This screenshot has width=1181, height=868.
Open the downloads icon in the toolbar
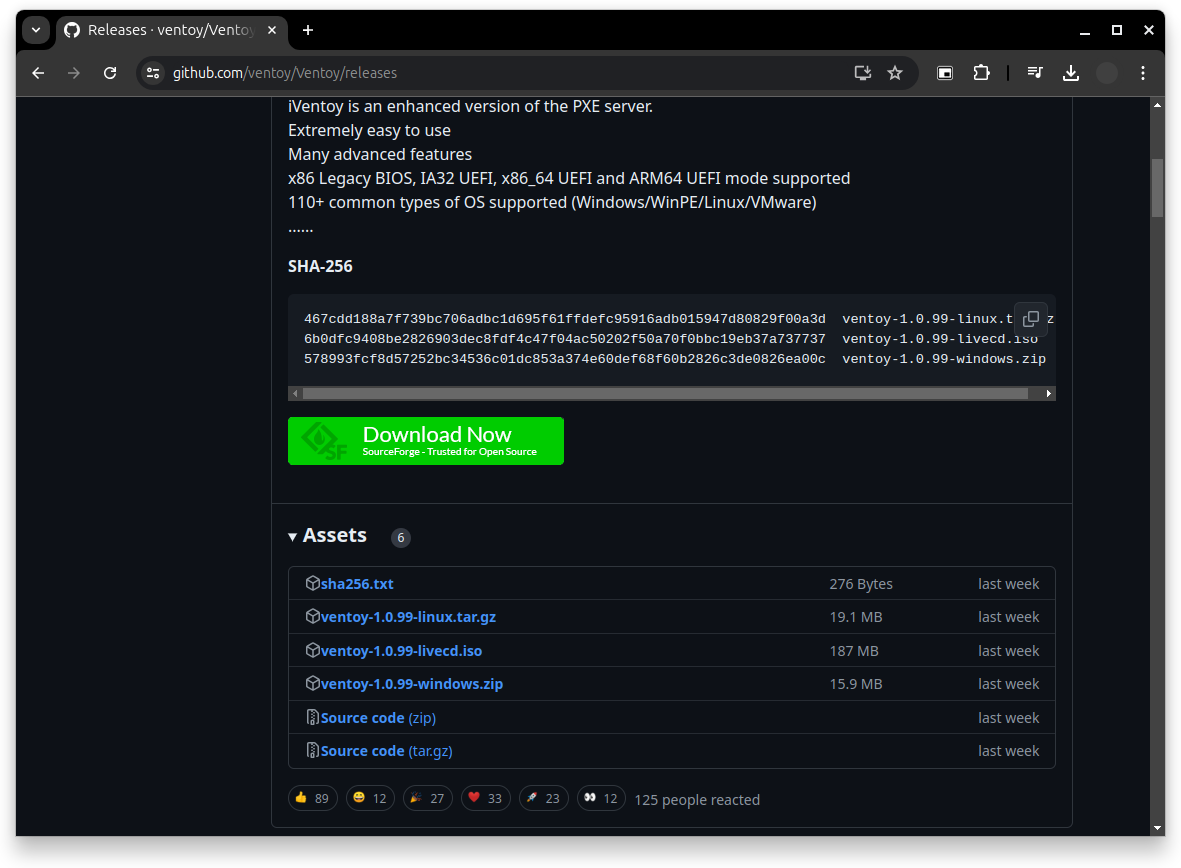click(1071, 72)
